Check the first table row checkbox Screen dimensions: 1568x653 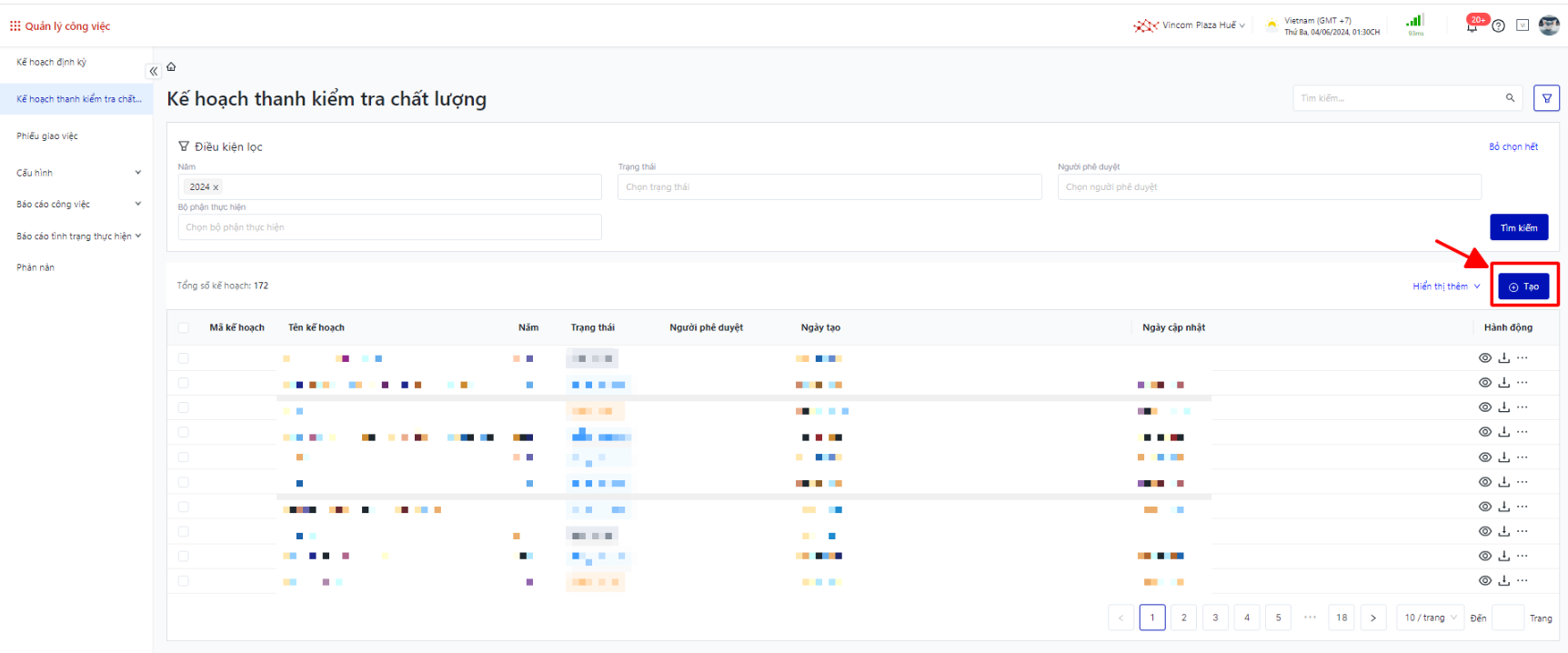184,358
